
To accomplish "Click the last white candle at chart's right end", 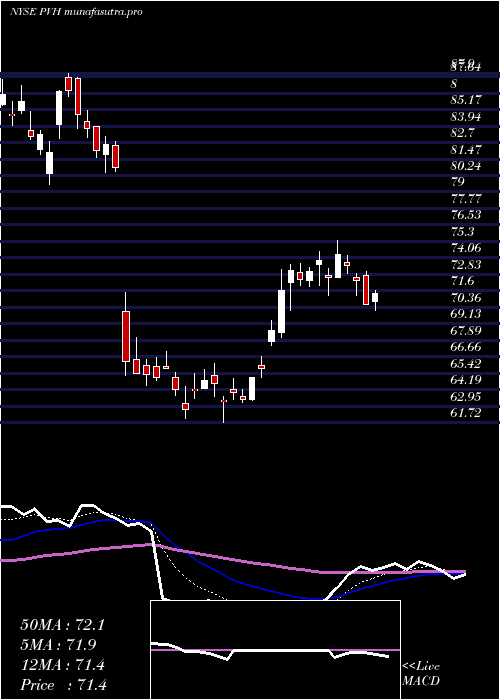I will (x=375, y=298).
